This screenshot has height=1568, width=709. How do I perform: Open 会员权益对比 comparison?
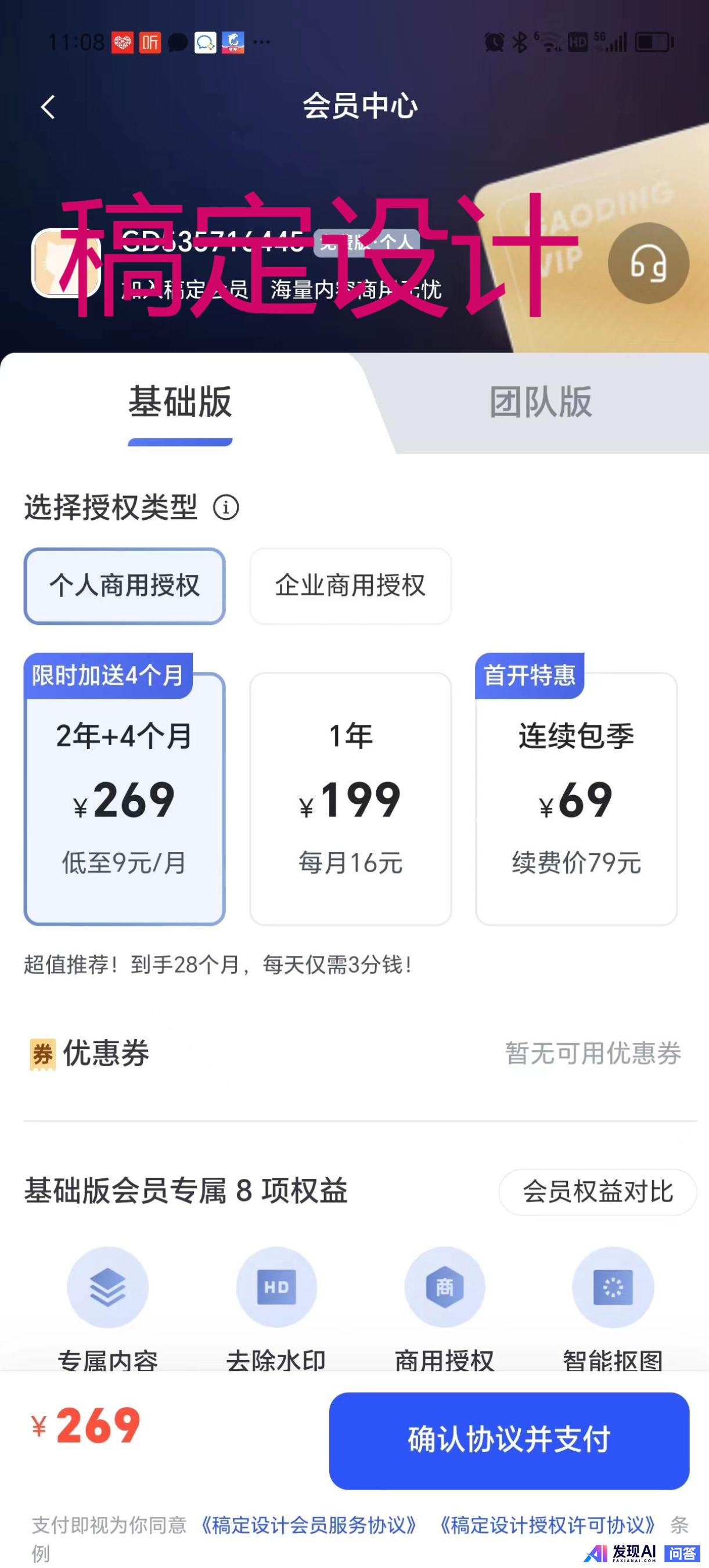(x=598, y=1192)
